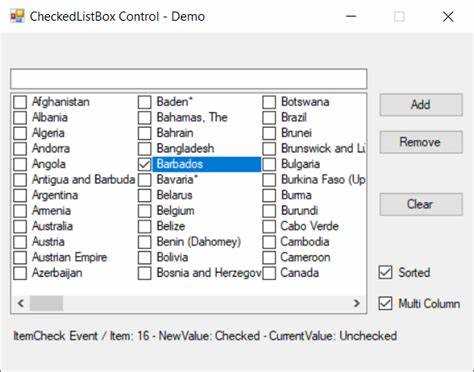
Task: Tick the Algeria checkbox
Action: tap(20, 133)
